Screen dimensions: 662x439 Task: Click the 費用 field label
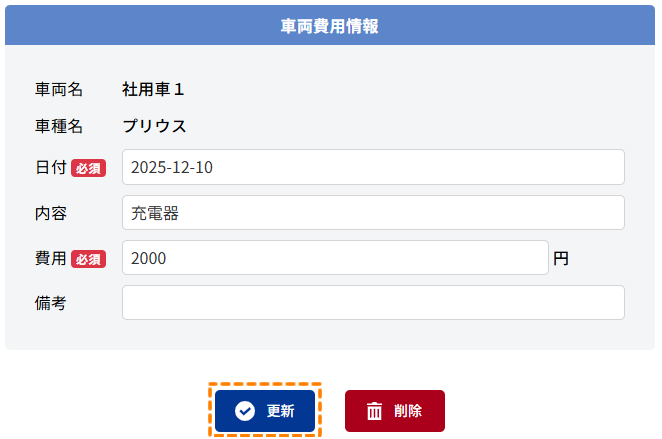point(51,258)
